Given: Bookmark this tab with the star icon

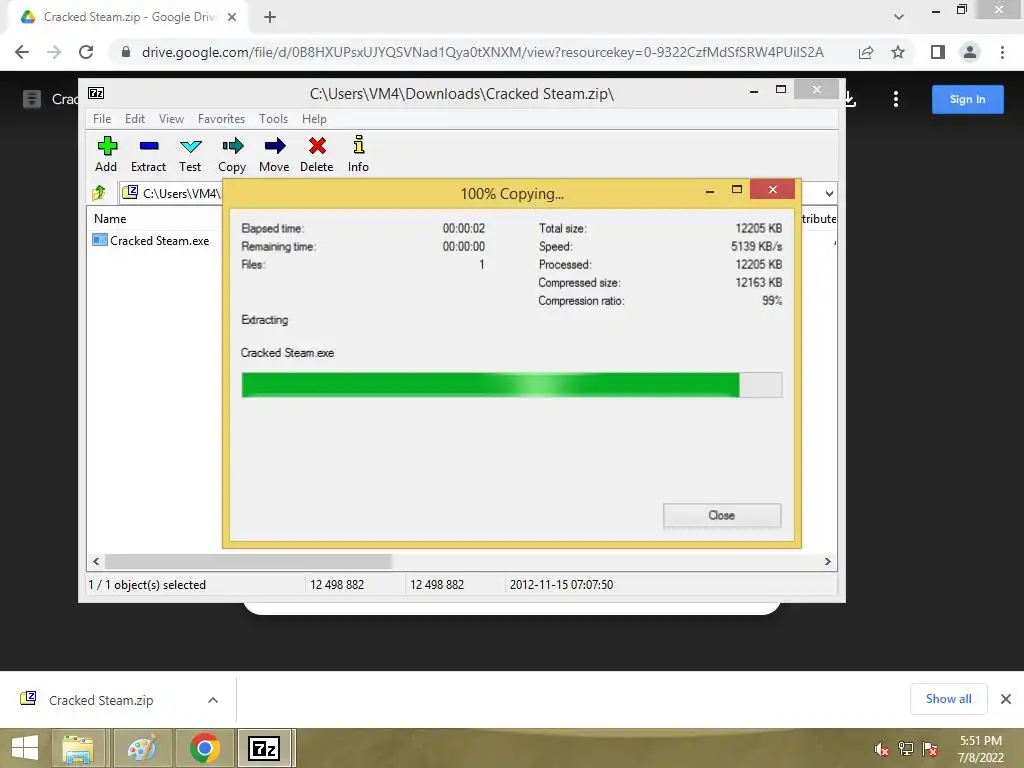Looking at the screenshot, I should 898,52.
